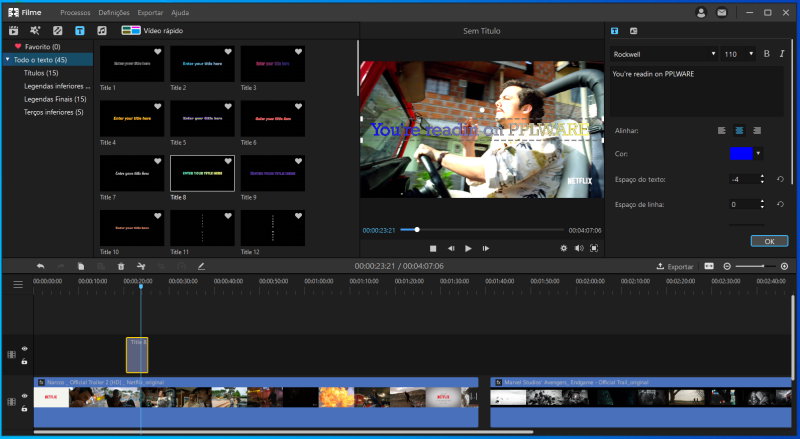The image size is (800, 439).
Task: Click the Exportar button above timeline
Action: (674, 266)
